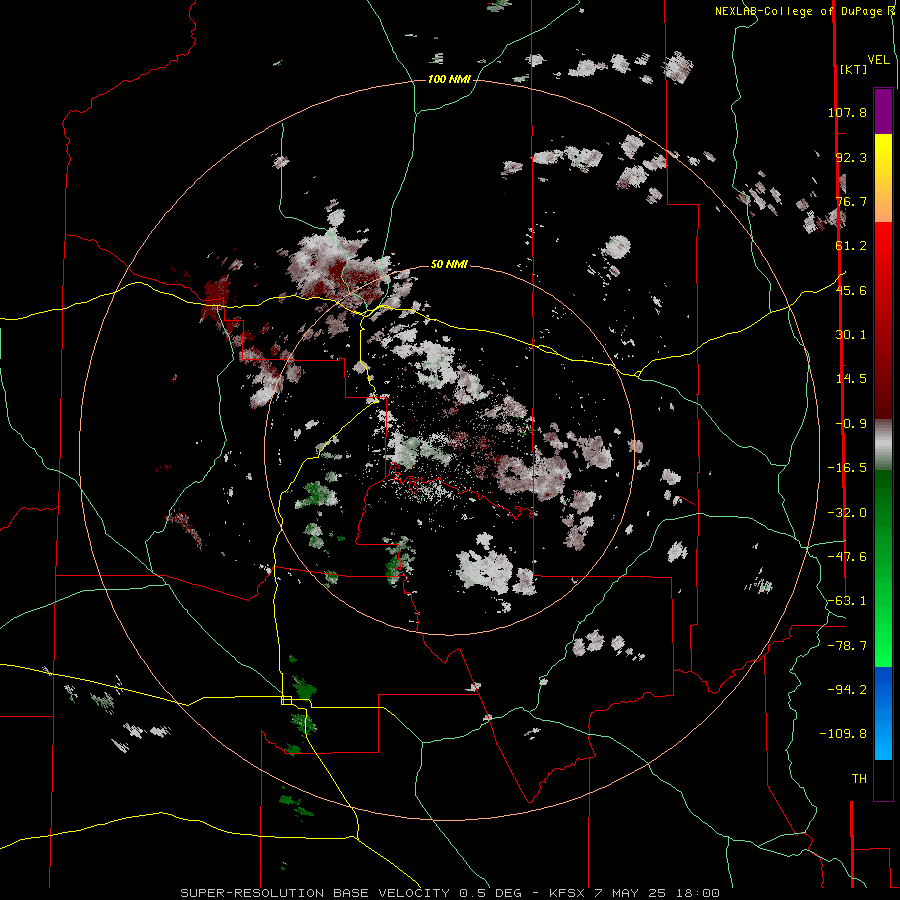Select the -78.7 velocity scale value
Screen dimensions: 900x900
[x=847, y=646]
